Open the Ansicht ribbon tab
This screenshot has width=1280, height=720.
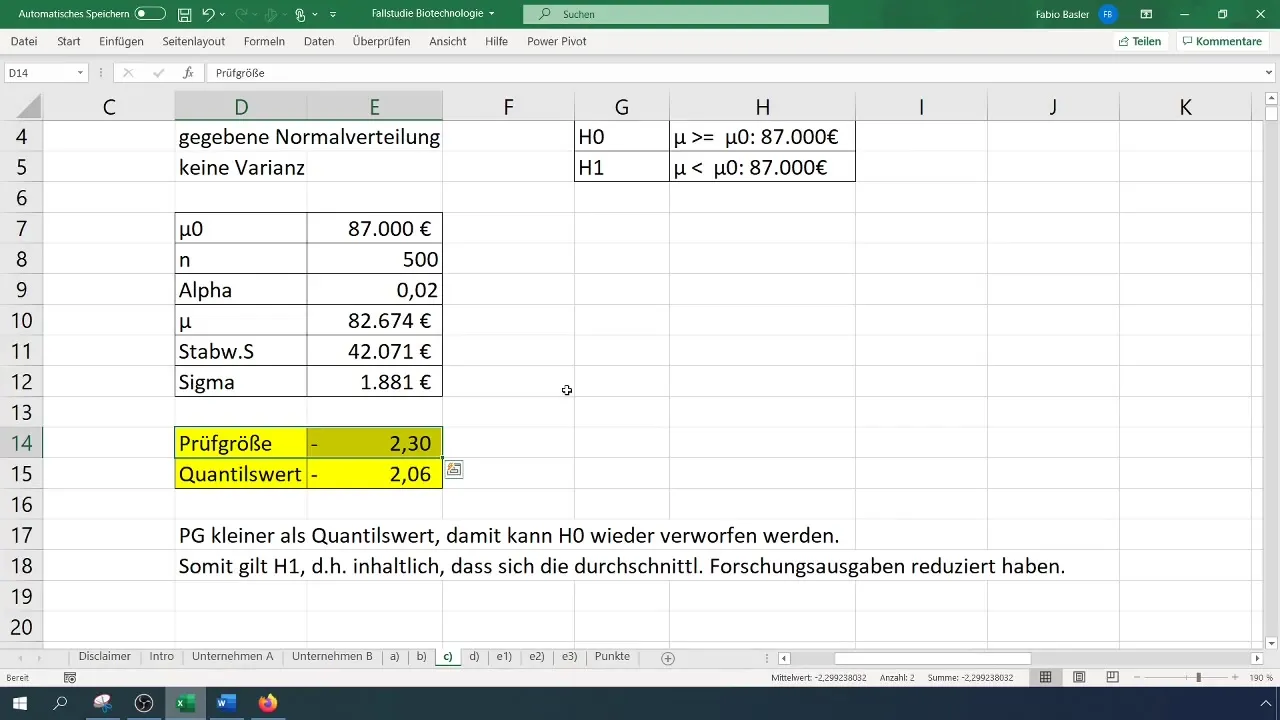[448, 42]
